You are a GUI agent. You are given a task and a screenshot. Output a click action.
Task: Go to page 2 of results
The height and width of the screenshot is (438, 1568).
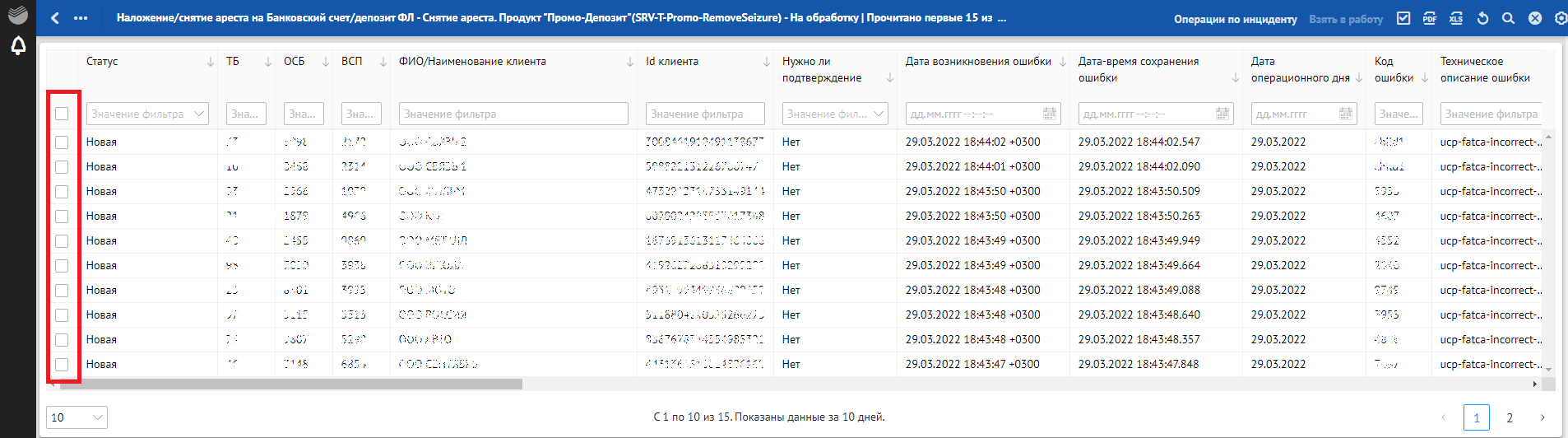[x=1509, y=417]
